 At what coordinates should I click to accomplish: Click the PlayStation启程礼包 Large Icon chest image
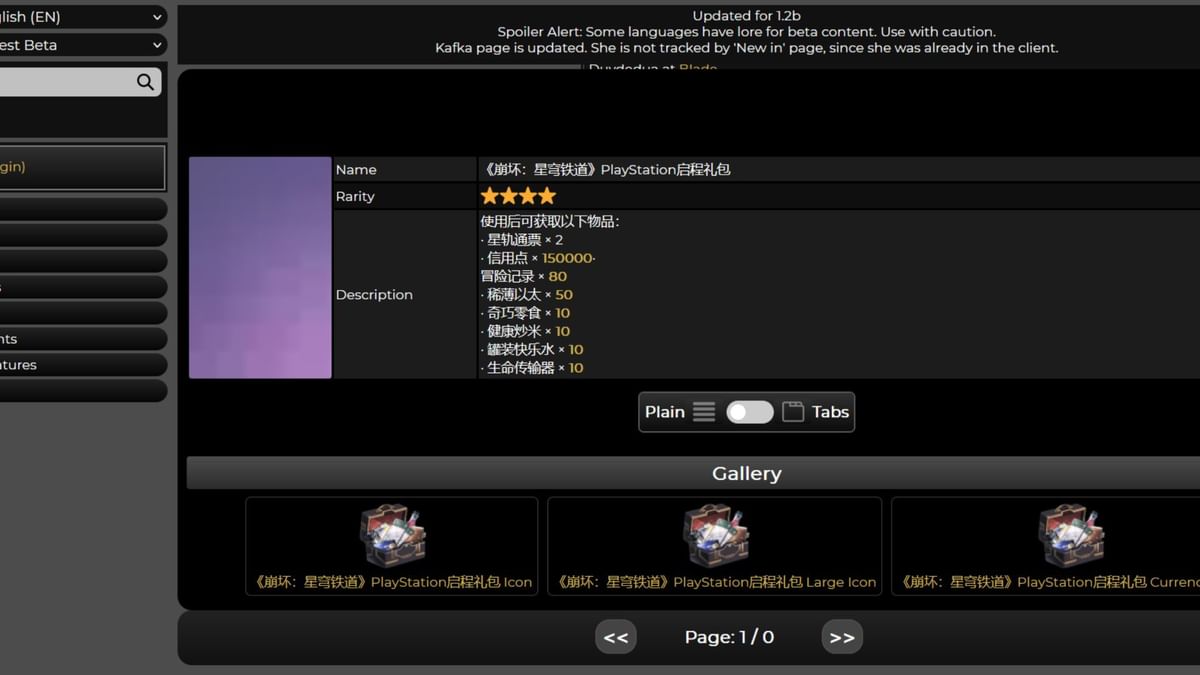(715, 535)
